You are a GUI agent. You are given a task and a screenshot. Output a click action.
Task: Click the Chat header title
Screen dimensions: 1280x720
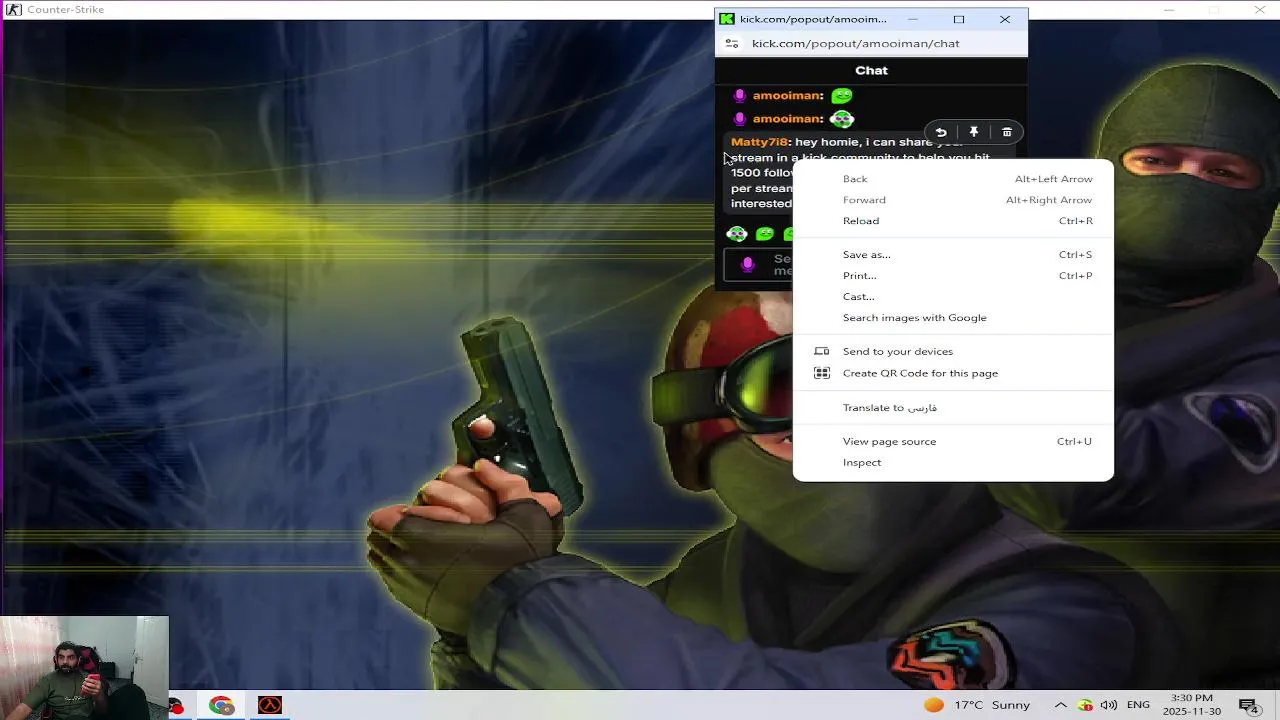coord(871,70)
